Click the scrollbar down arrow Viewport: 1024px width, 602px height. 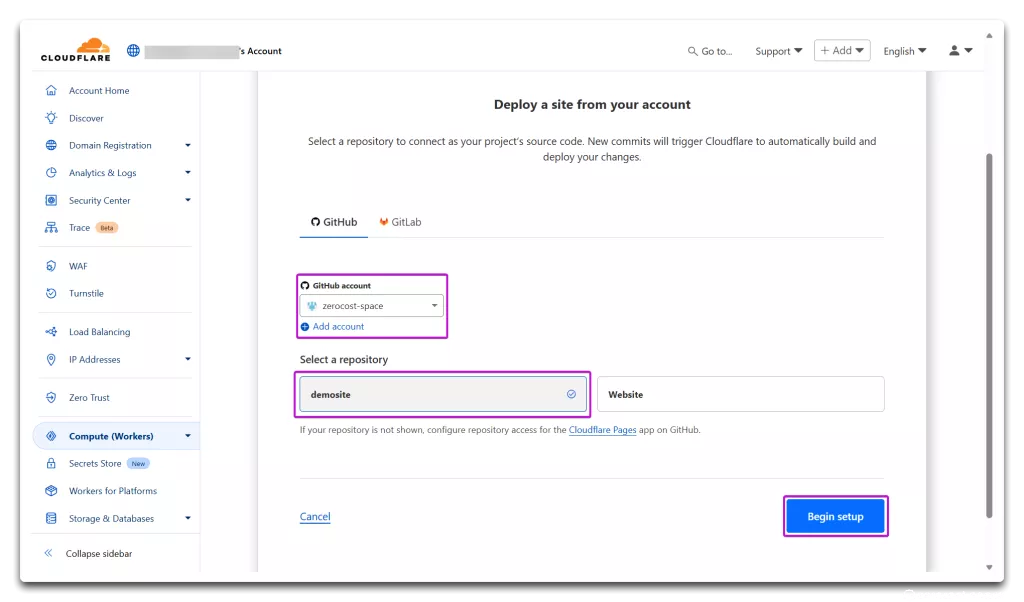989,567
